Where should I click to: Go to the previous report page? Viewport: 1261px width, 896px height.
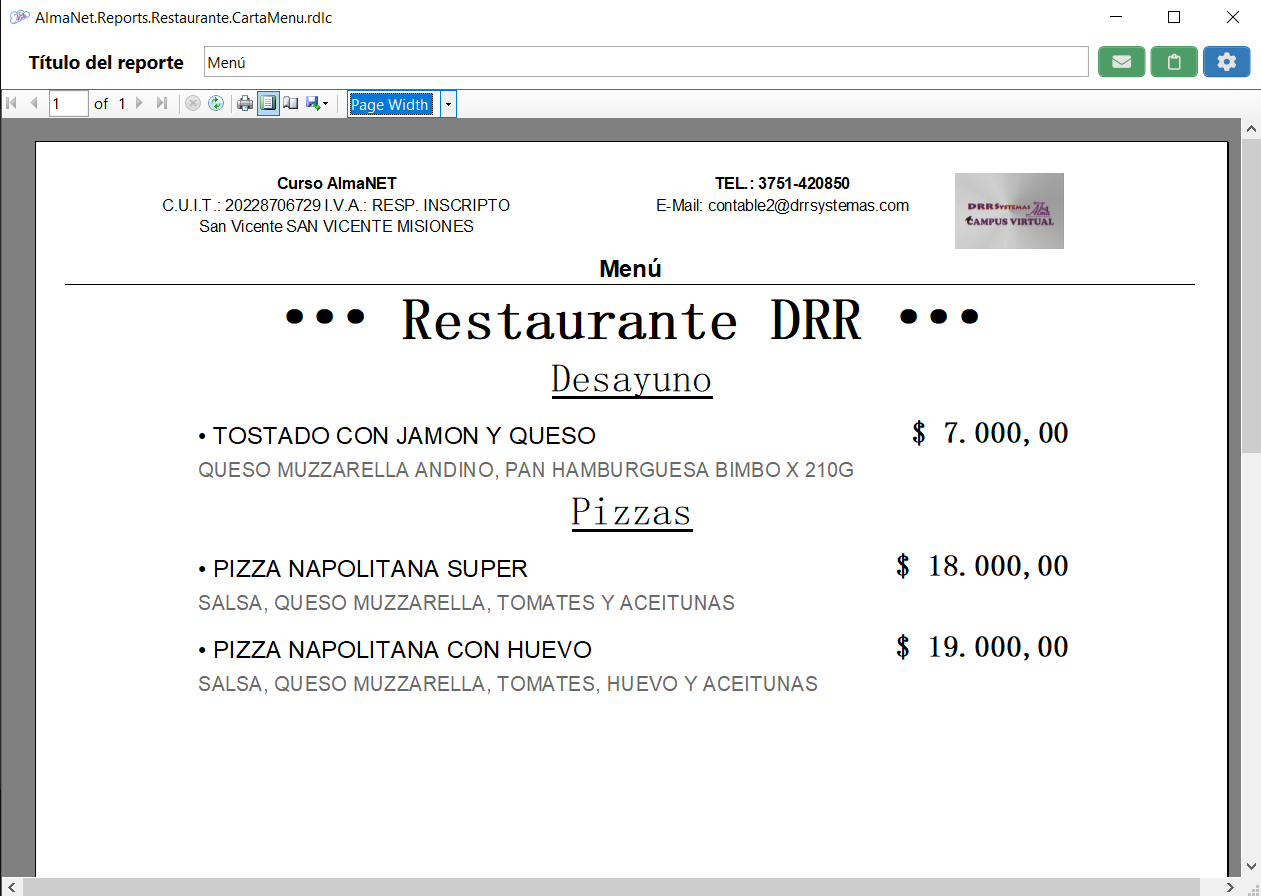pos(34,104)
